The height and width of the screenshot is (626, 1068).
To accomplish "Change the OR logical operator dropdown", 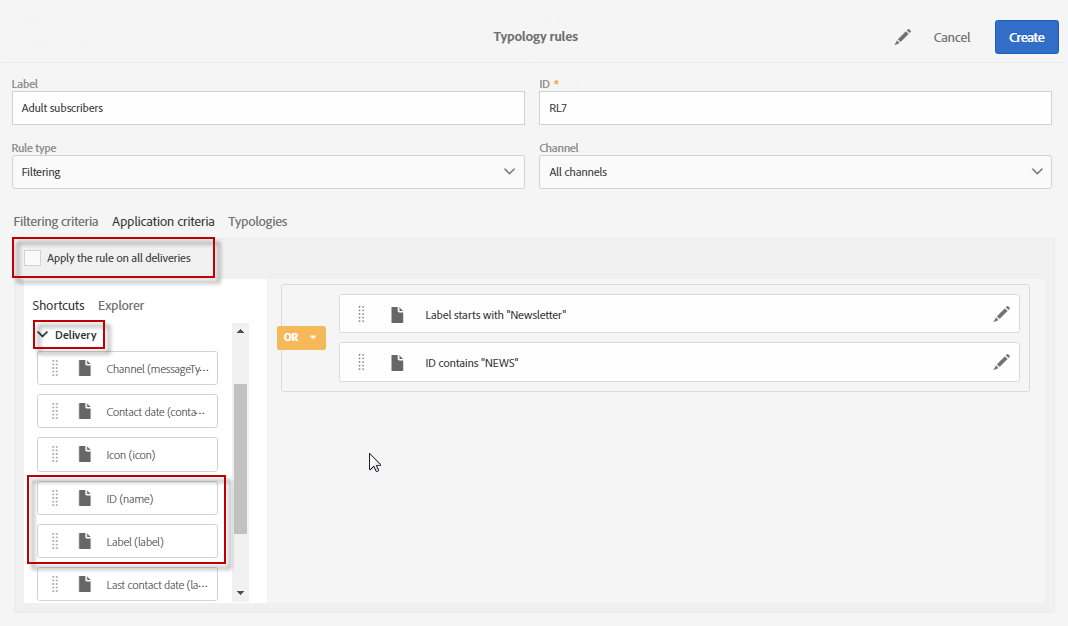I will click(302, 338).
